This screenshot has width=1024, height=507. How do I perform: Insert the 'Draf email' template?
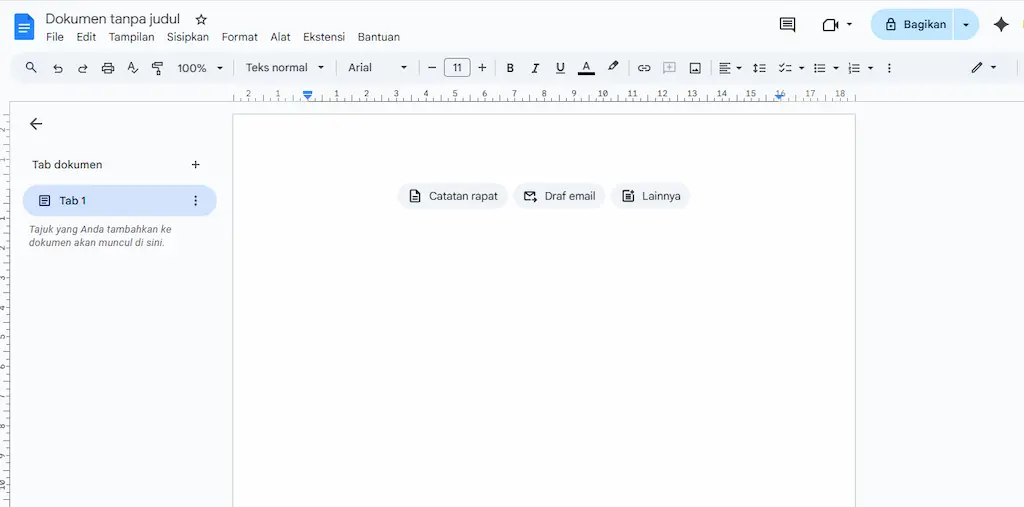pyautogui.click(x=559, y=196)
